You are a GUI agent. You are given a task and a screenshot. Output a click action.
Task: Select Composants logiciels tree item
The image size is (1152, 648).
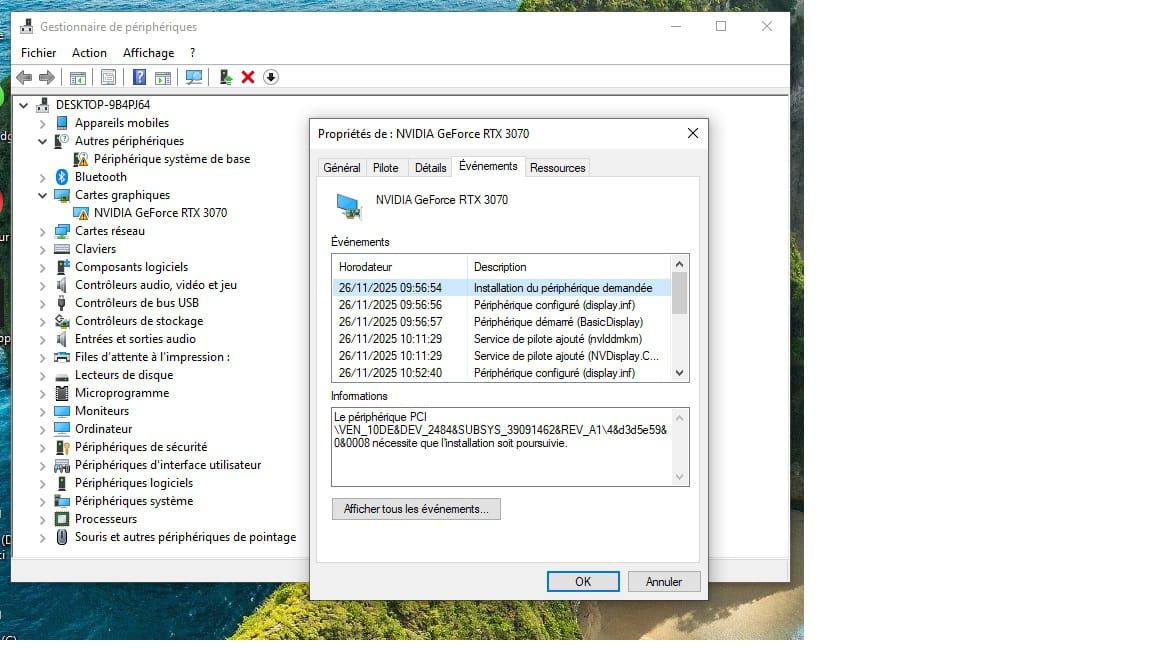pyautogui.click(x=131, y=267)
